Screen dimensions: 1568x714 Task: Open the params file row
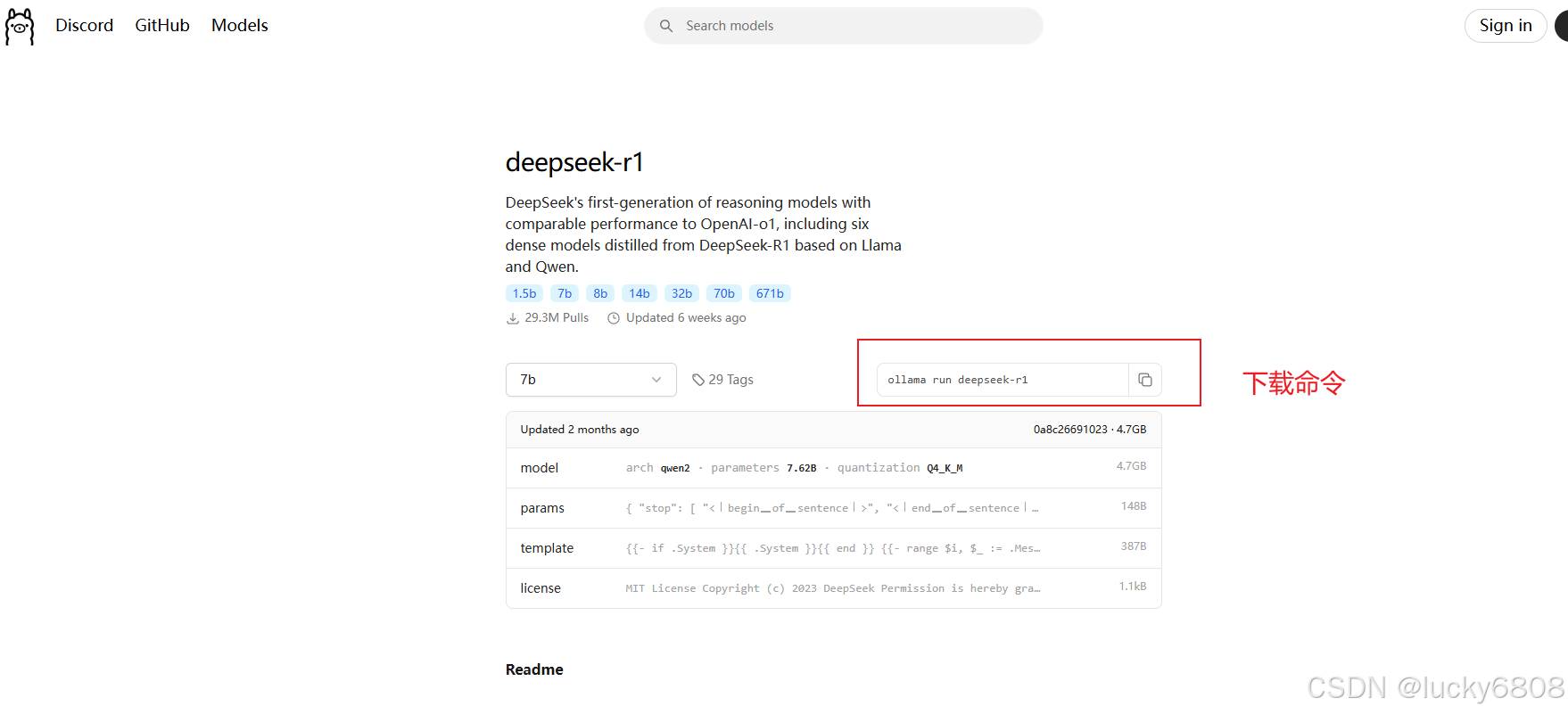tap(833, 508)
